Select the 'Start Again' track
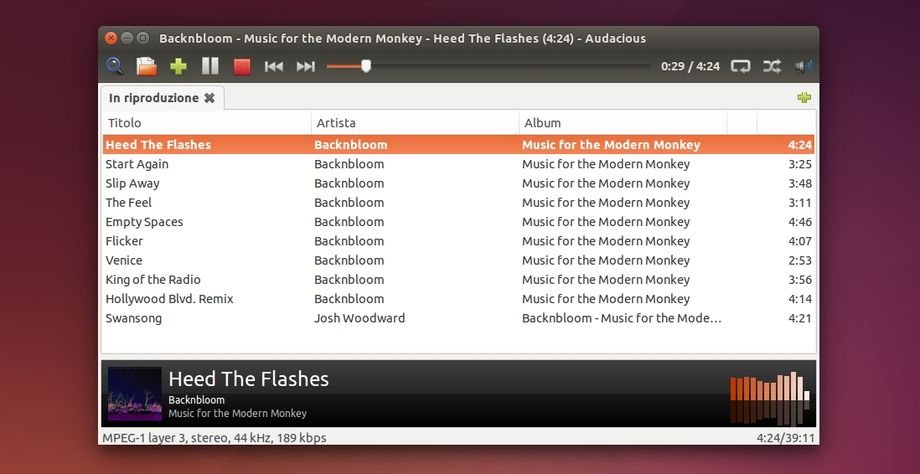The height and width of the screenshot is (474, 920). 459,164
